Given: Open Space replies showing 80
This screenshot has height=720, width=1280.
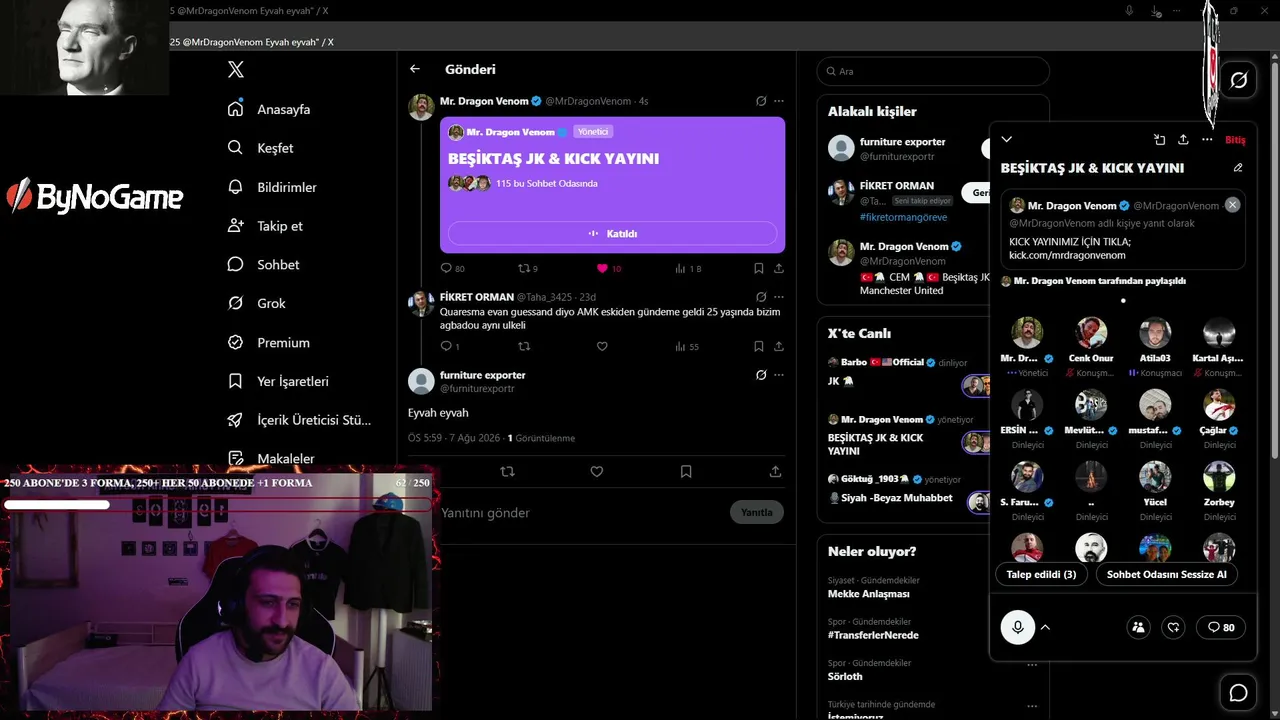Looking at the screenshot, I should click(x=1221, y=627).
